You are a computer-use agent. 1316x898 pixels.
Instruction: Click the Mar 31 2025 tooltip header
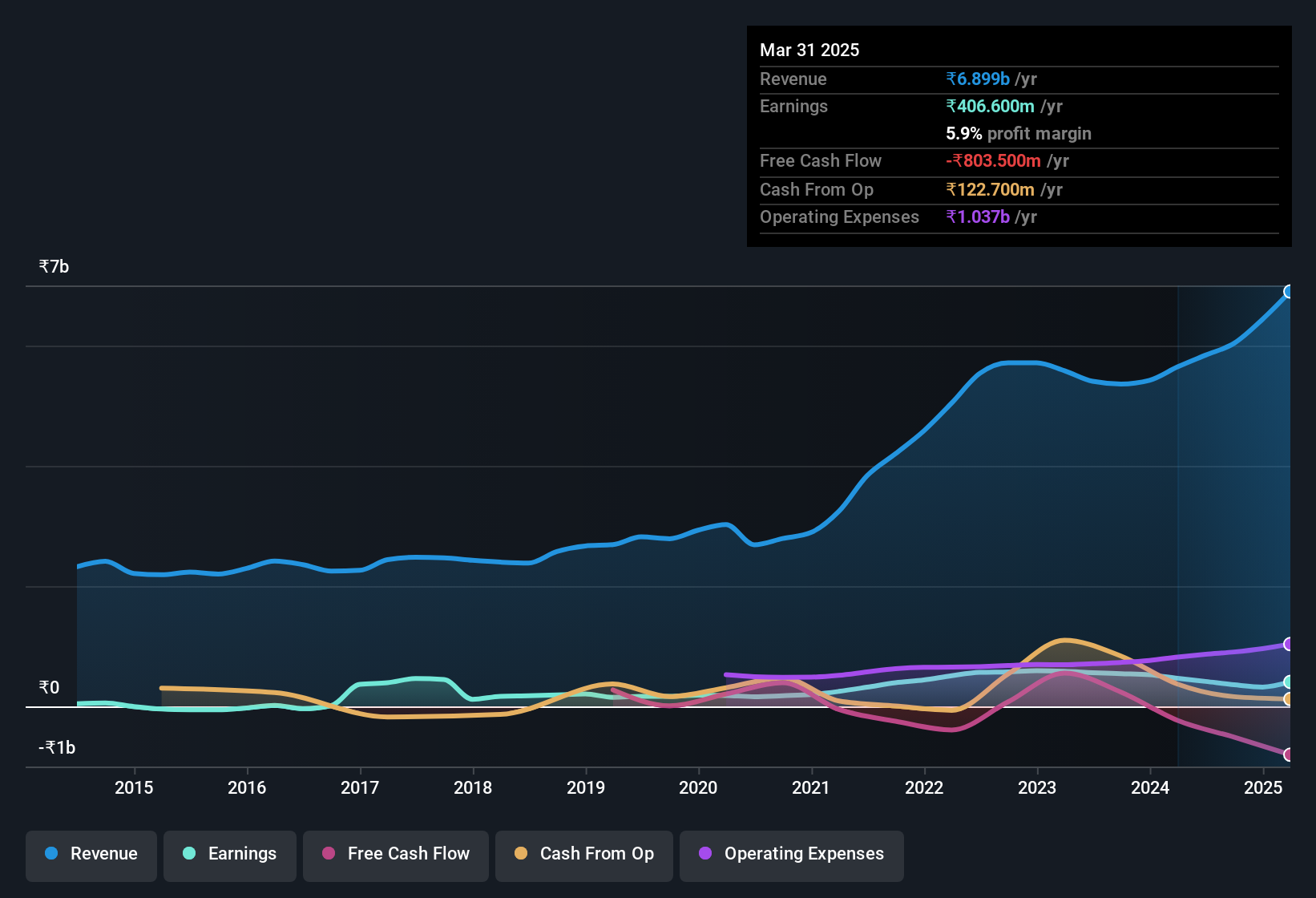click(809, 50)
